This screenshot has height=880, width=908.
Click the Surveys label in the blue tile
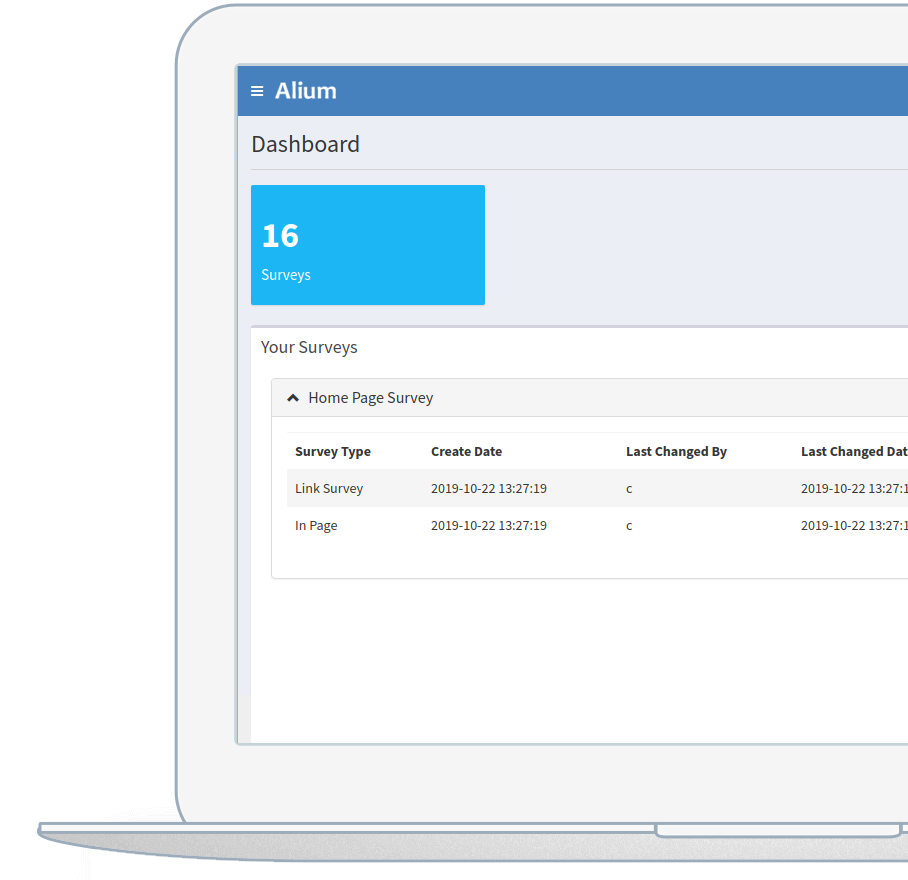(x=286, y=275)
